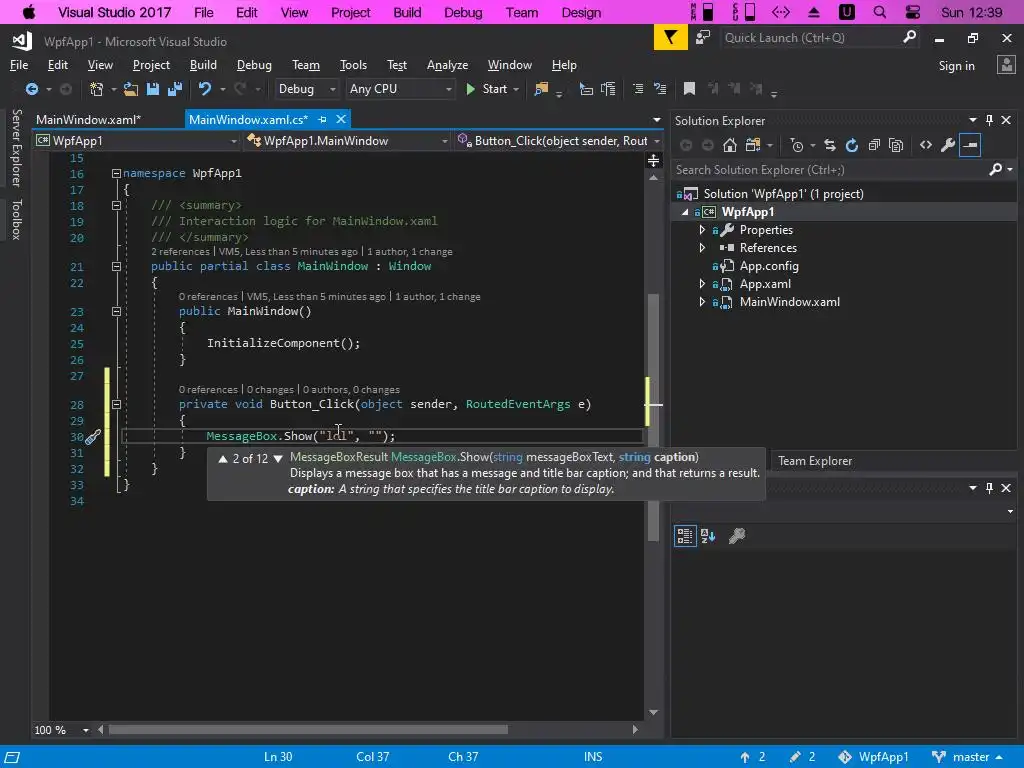
Task: Open the Debug configuration dropdown
Action: (x=307, y=89)
